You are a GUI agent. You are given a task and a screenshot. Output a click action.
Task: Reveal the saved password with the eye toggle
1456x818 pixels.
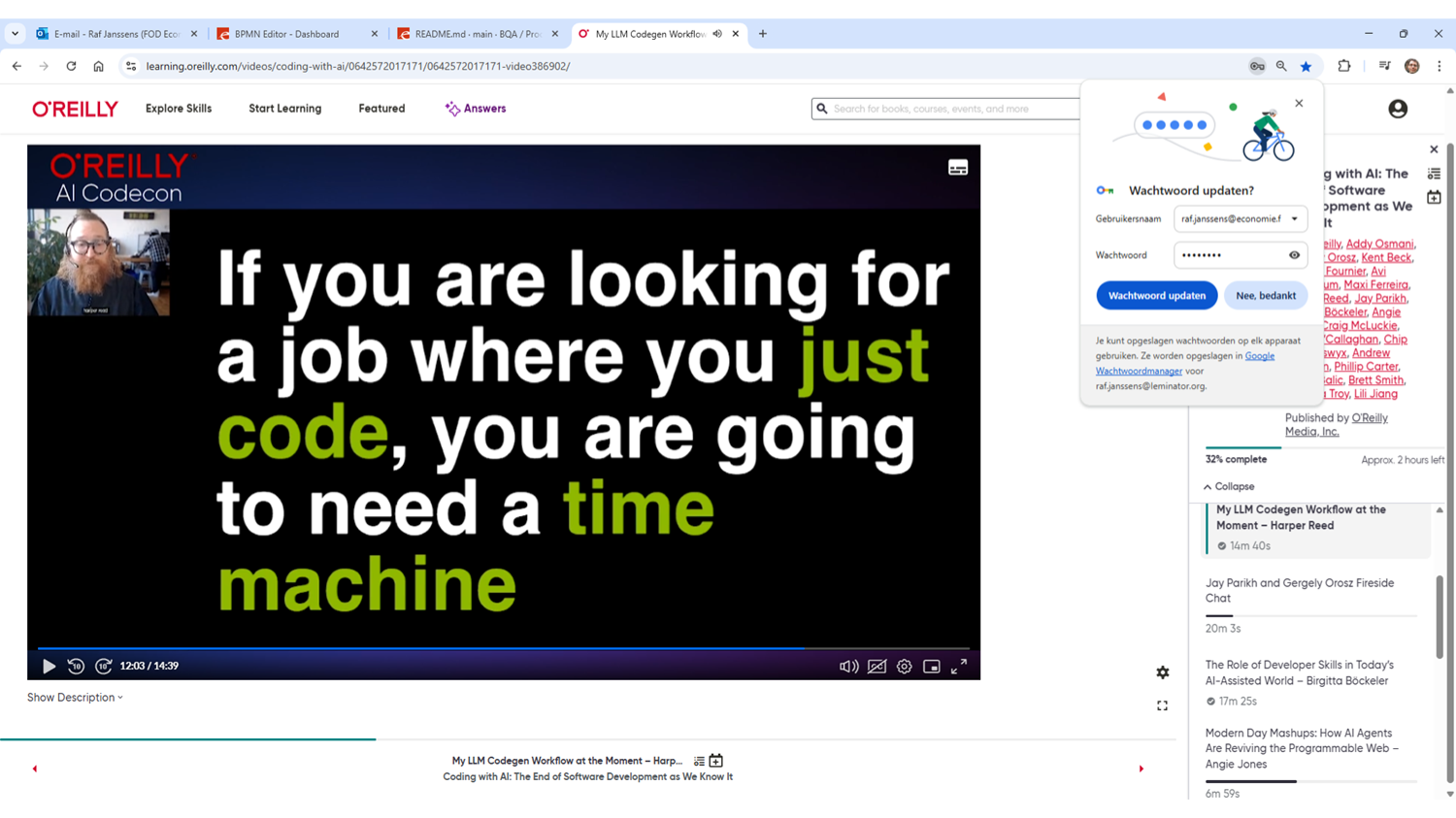[1293, 255]
